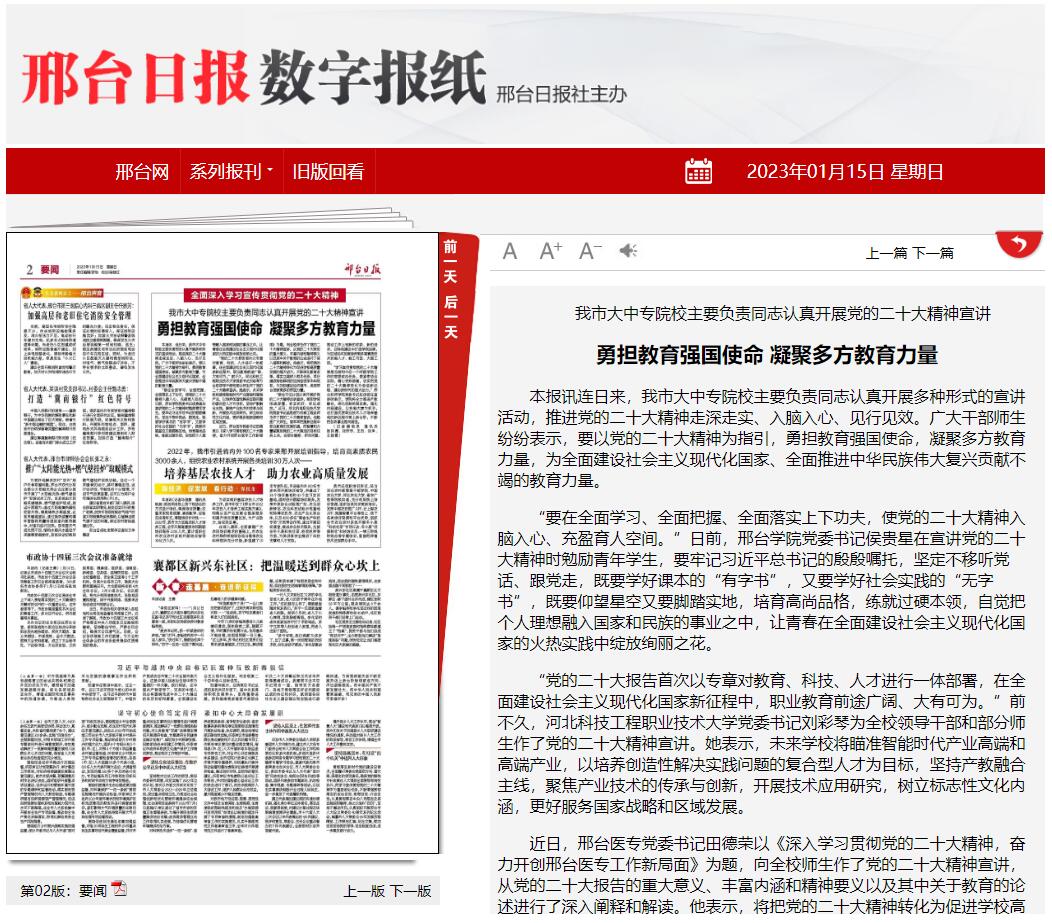Screen dimensions: 1052x923
Task: Select the 勇担教育强国使命 article in page thumbnail
Action: pyautogui.click(x=265, y=327)
